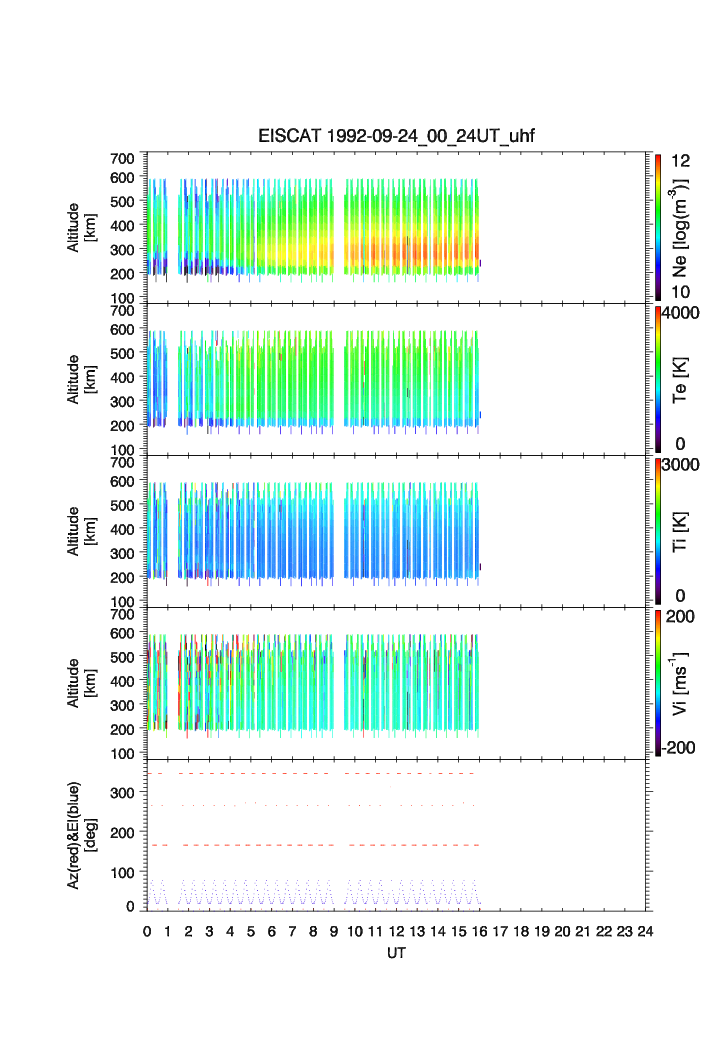Click the "Altitude [km]" label of Vi panel
This screenshot has width=708, height=1063.
click(81, 683)
